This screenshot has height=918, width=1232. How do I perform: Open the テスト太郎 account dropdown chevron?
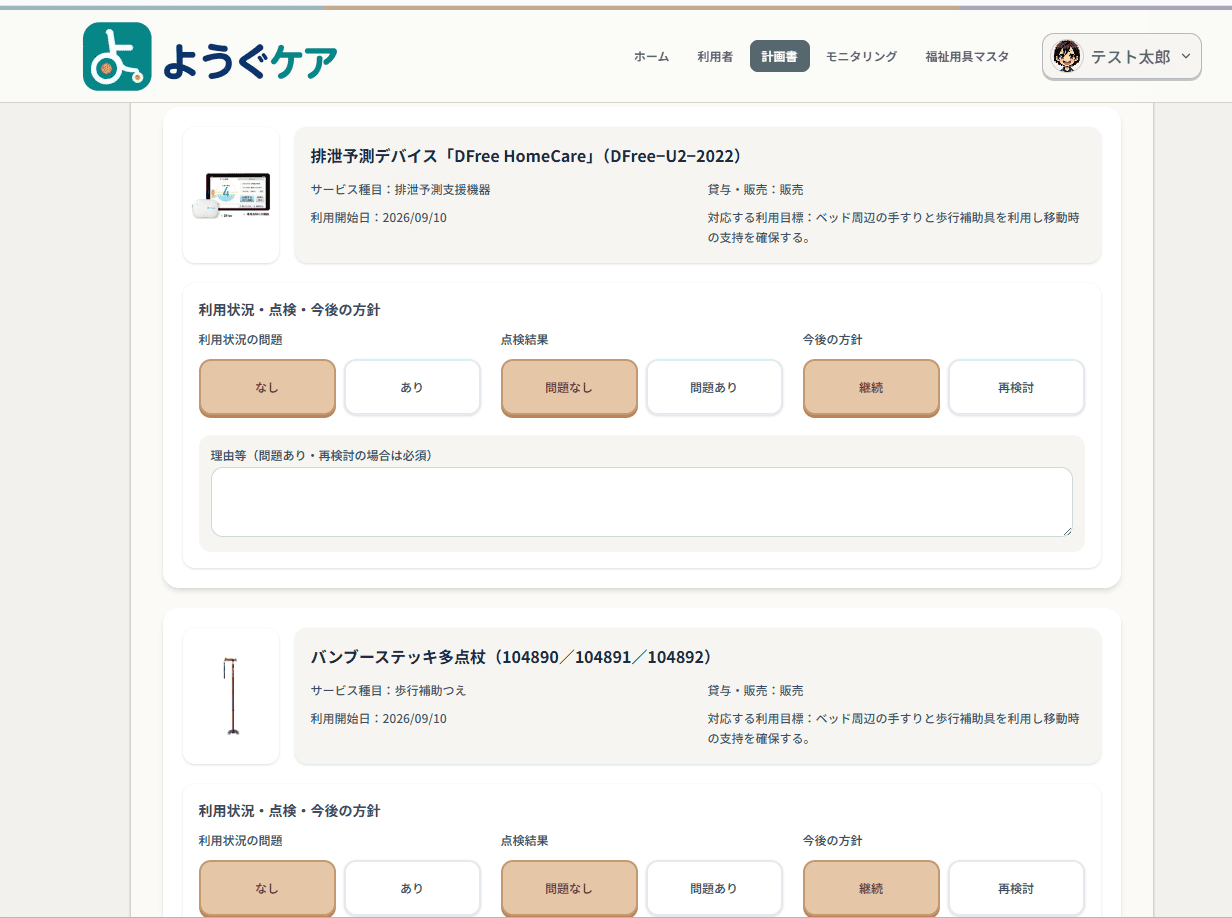1186,56
